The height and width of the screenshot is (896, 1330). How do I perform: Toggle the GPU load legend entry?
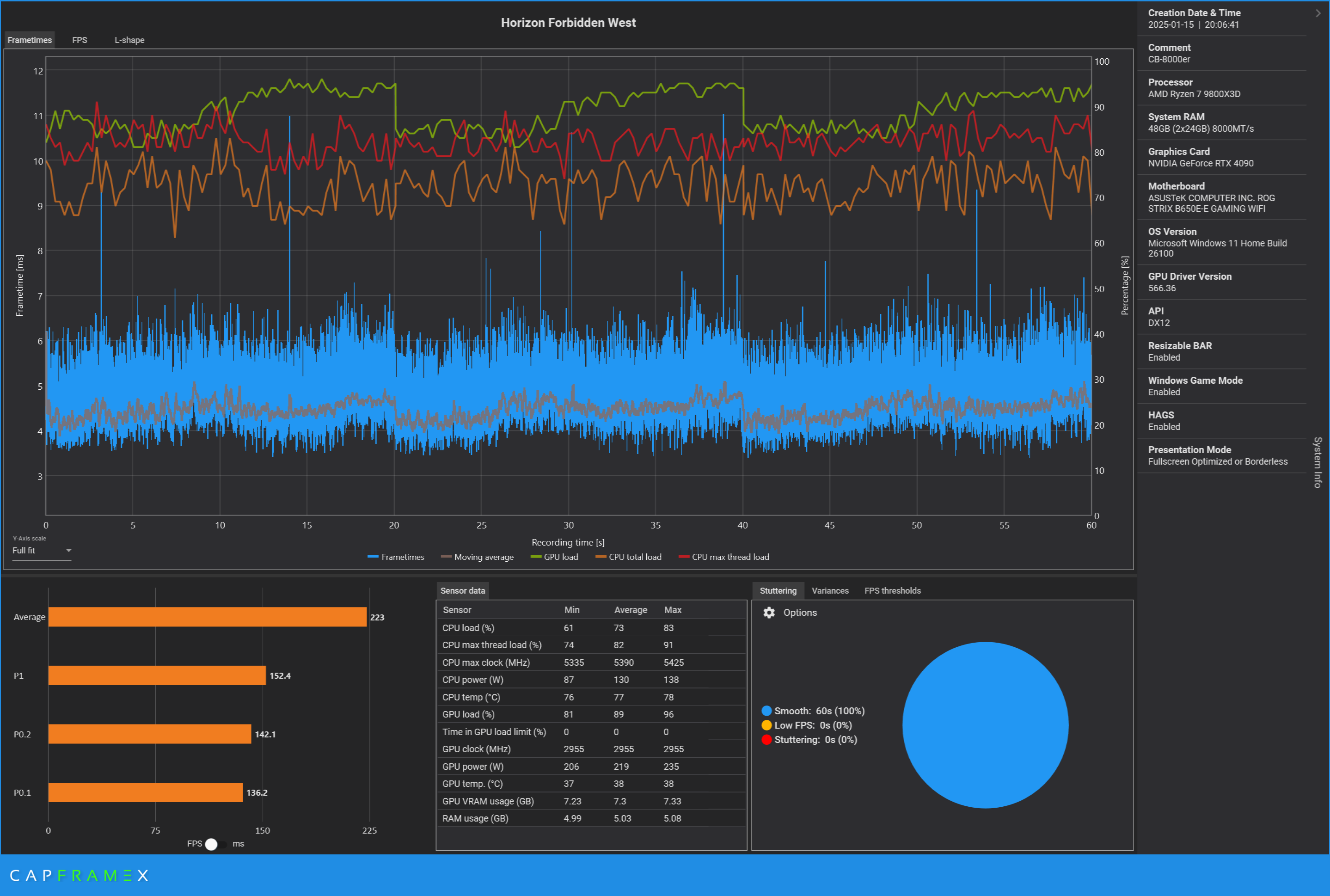click(555, 557)
